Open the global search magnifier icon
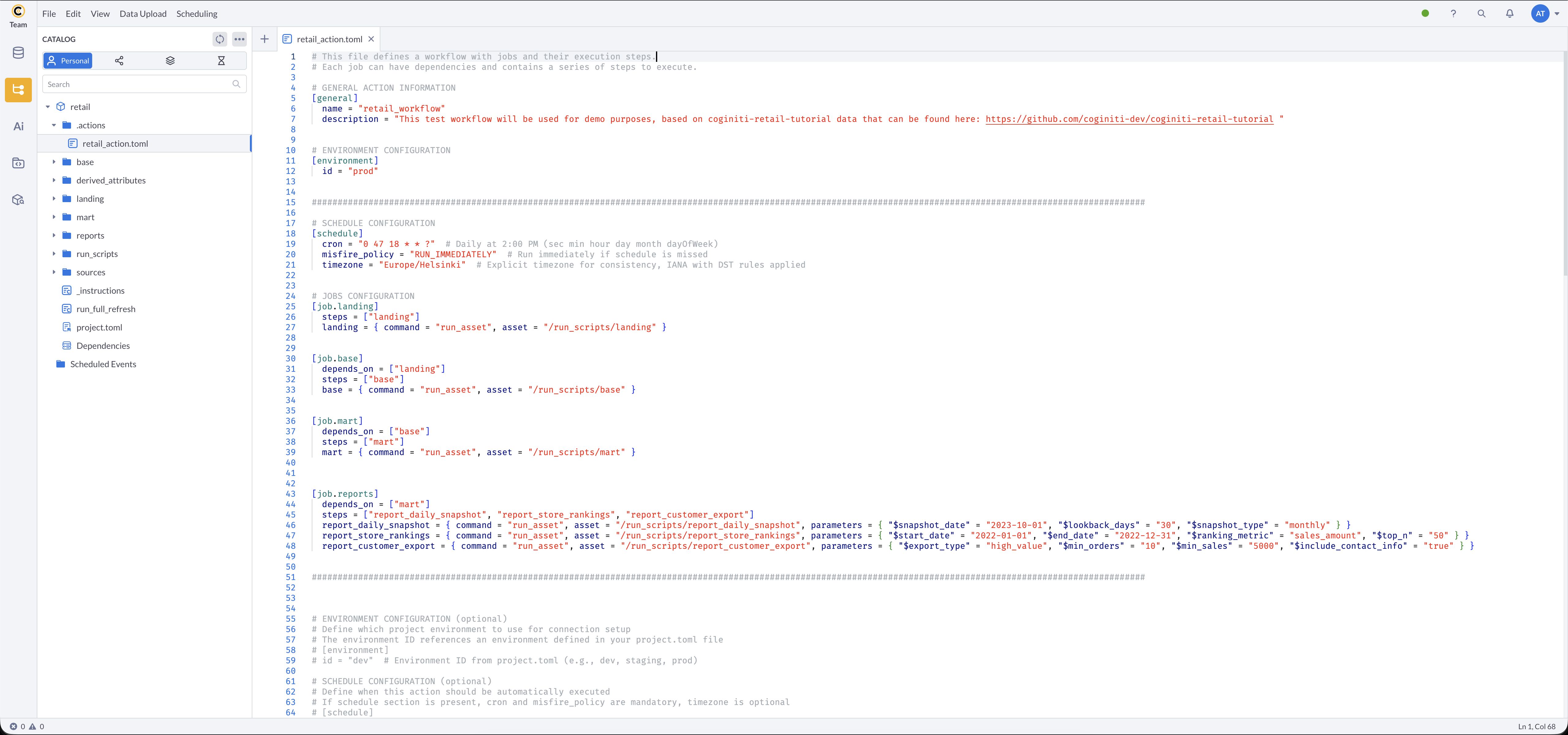The image size is (1568, 735). point(1482,13)
